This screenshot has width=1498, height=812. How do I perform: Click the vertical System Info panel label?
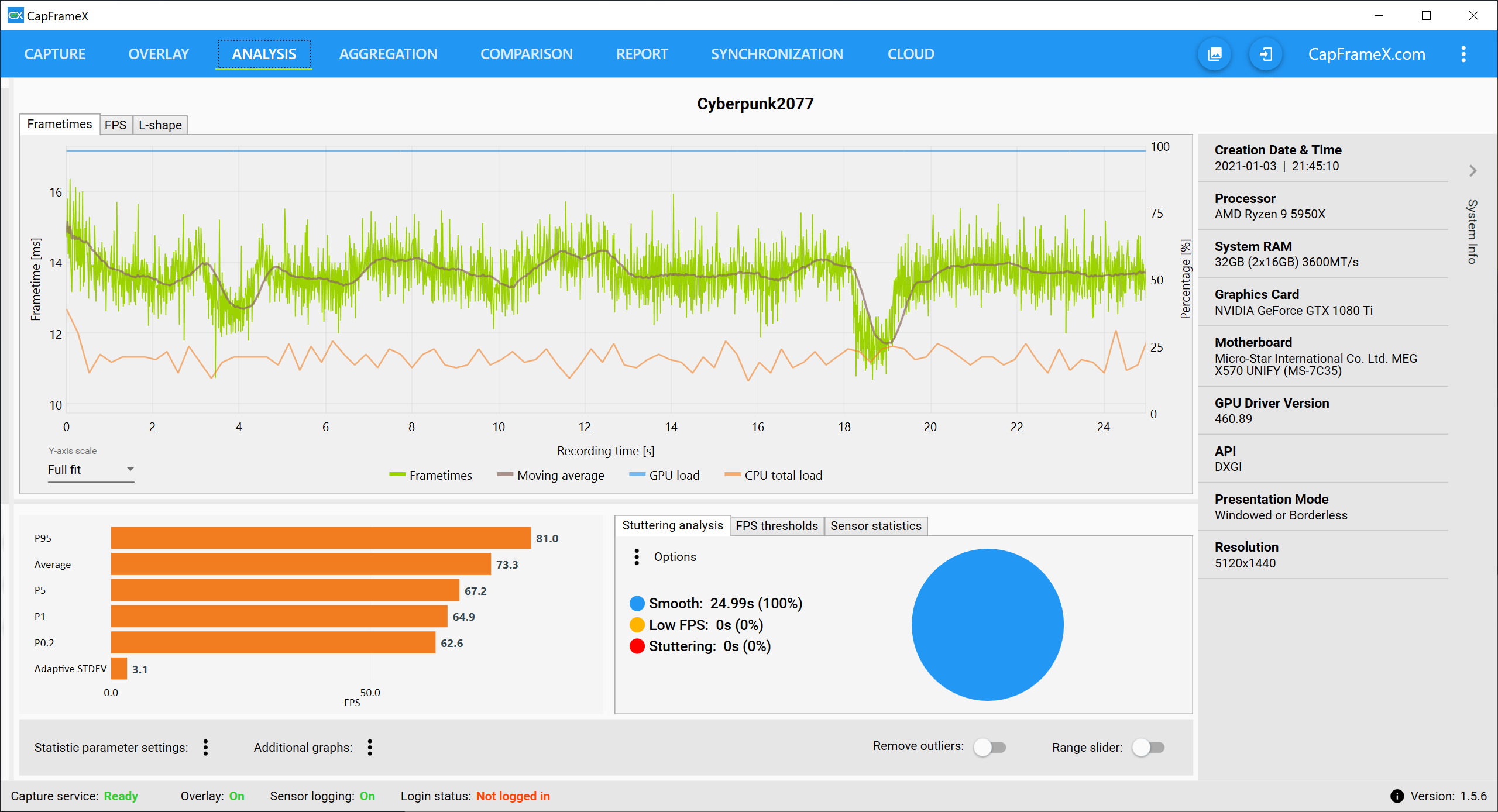click(x=1472, y=232)
